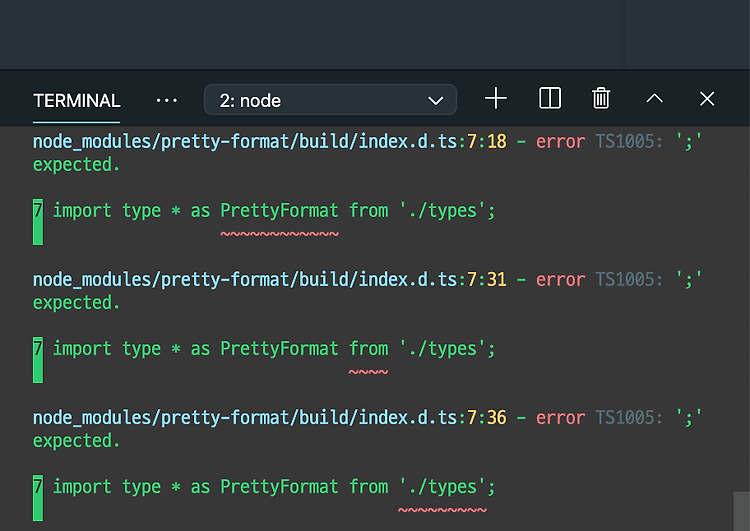750x531 pixels.
Task: Click the underlined 'from' in second error
Action: pos(368,349)
